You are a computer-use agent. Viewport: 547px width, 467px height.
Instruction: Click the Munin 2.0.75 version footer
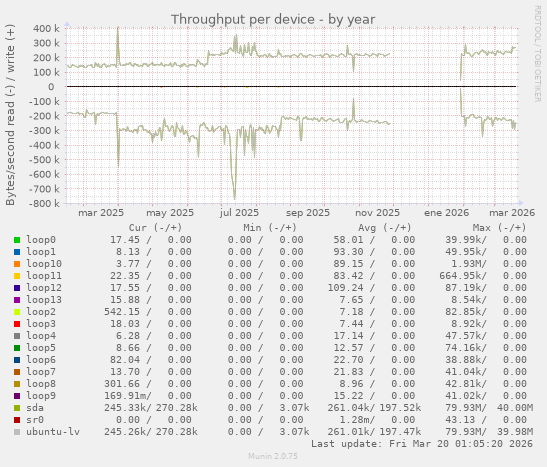273,456
